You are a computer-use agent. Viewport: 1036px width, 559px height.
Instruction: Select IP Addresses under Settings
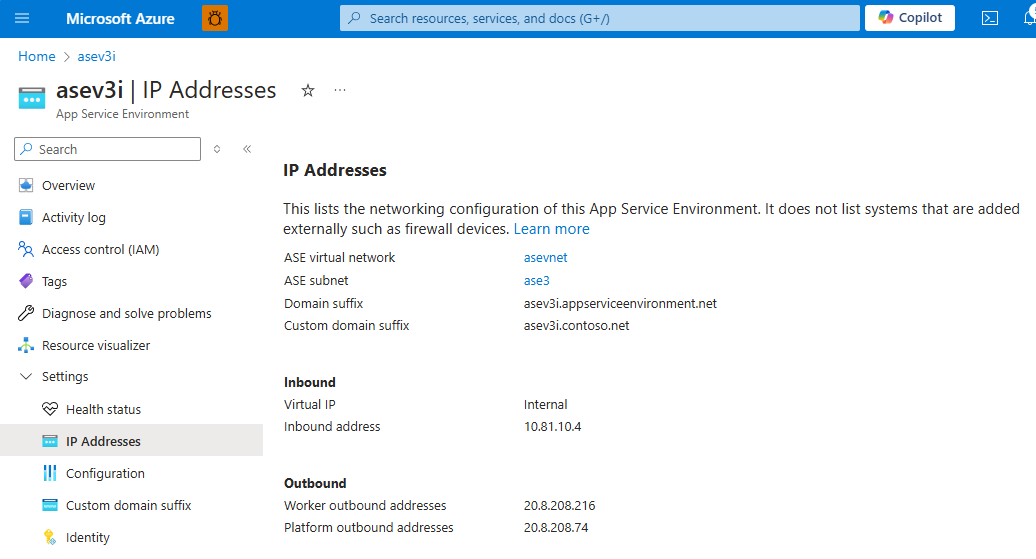[131, 441]
